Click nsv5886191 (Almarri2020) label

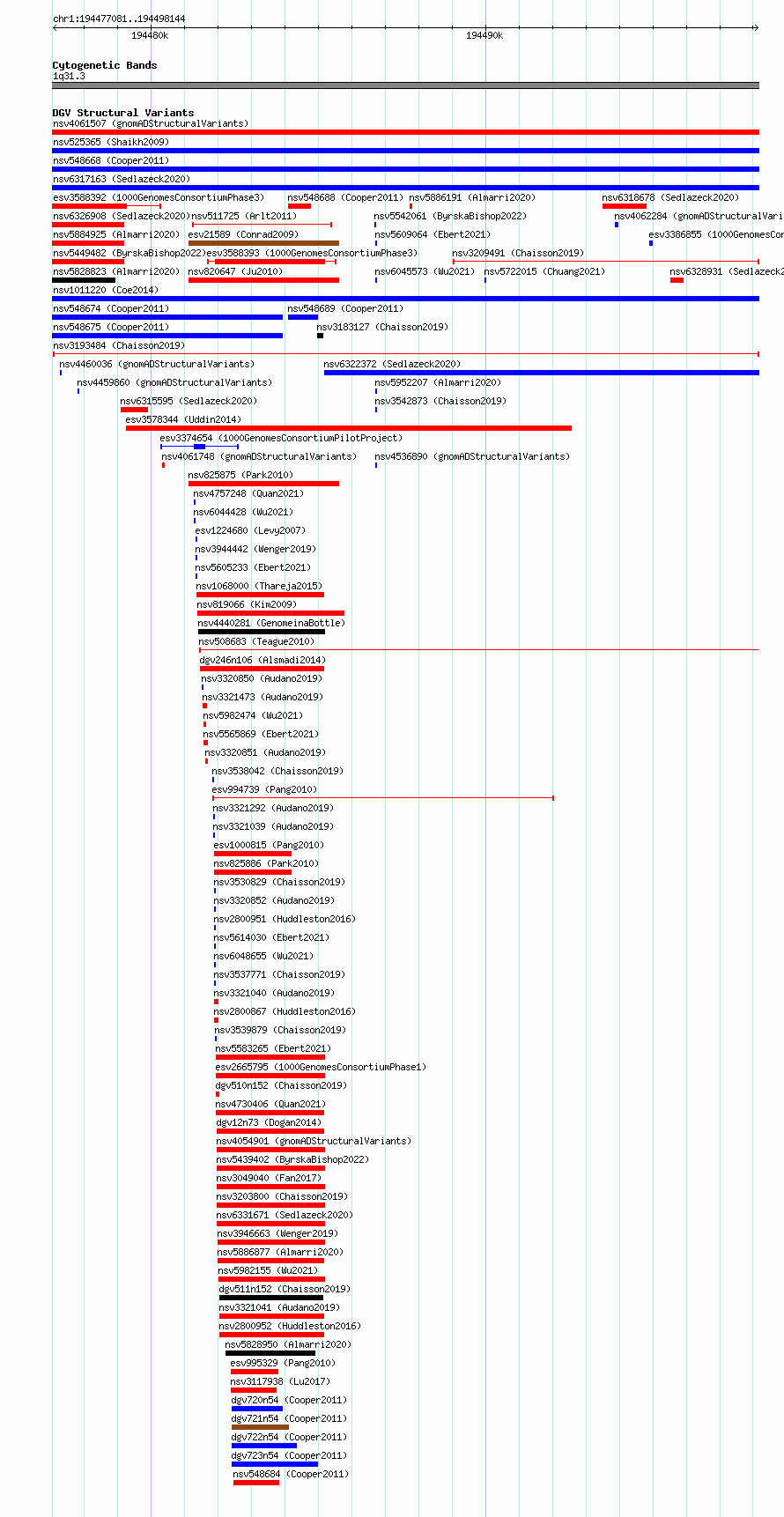(472, 197)
